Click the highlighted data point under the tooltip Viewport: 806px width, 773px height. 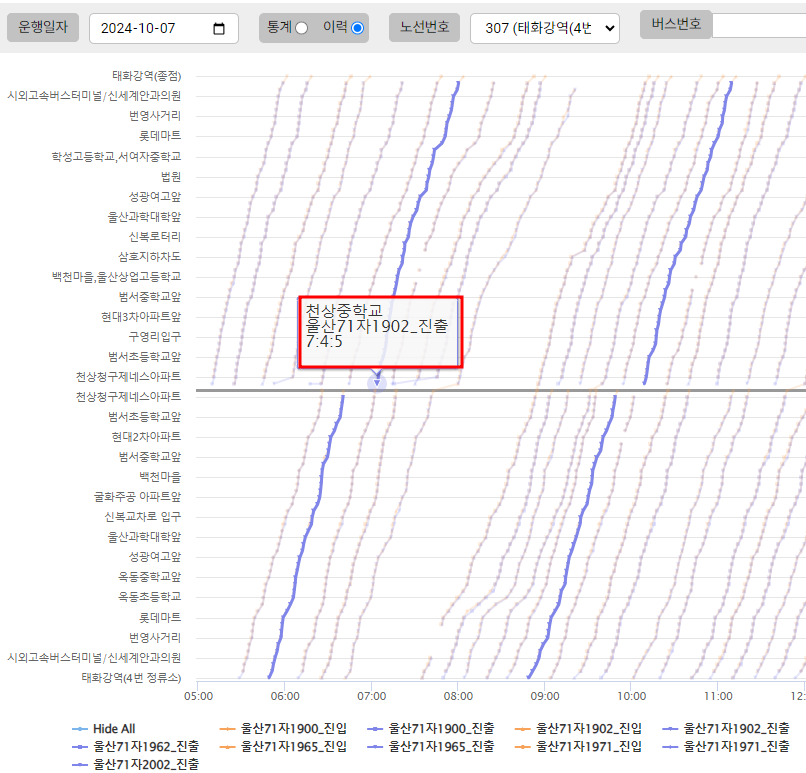pos(377,382)
